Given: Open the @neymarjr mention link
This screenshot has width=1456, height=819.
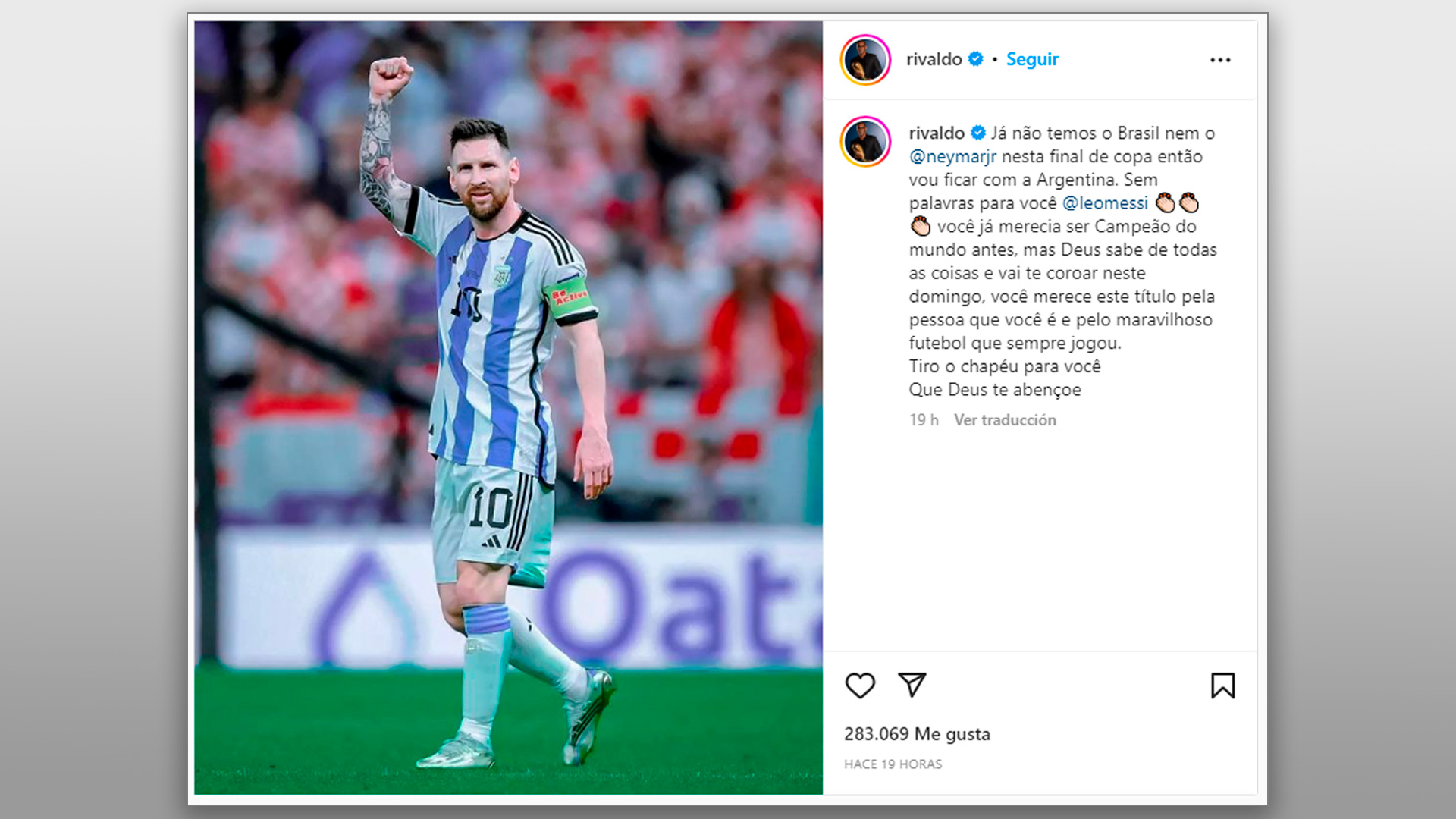Looking at the screenshot, I should [952, 156].
